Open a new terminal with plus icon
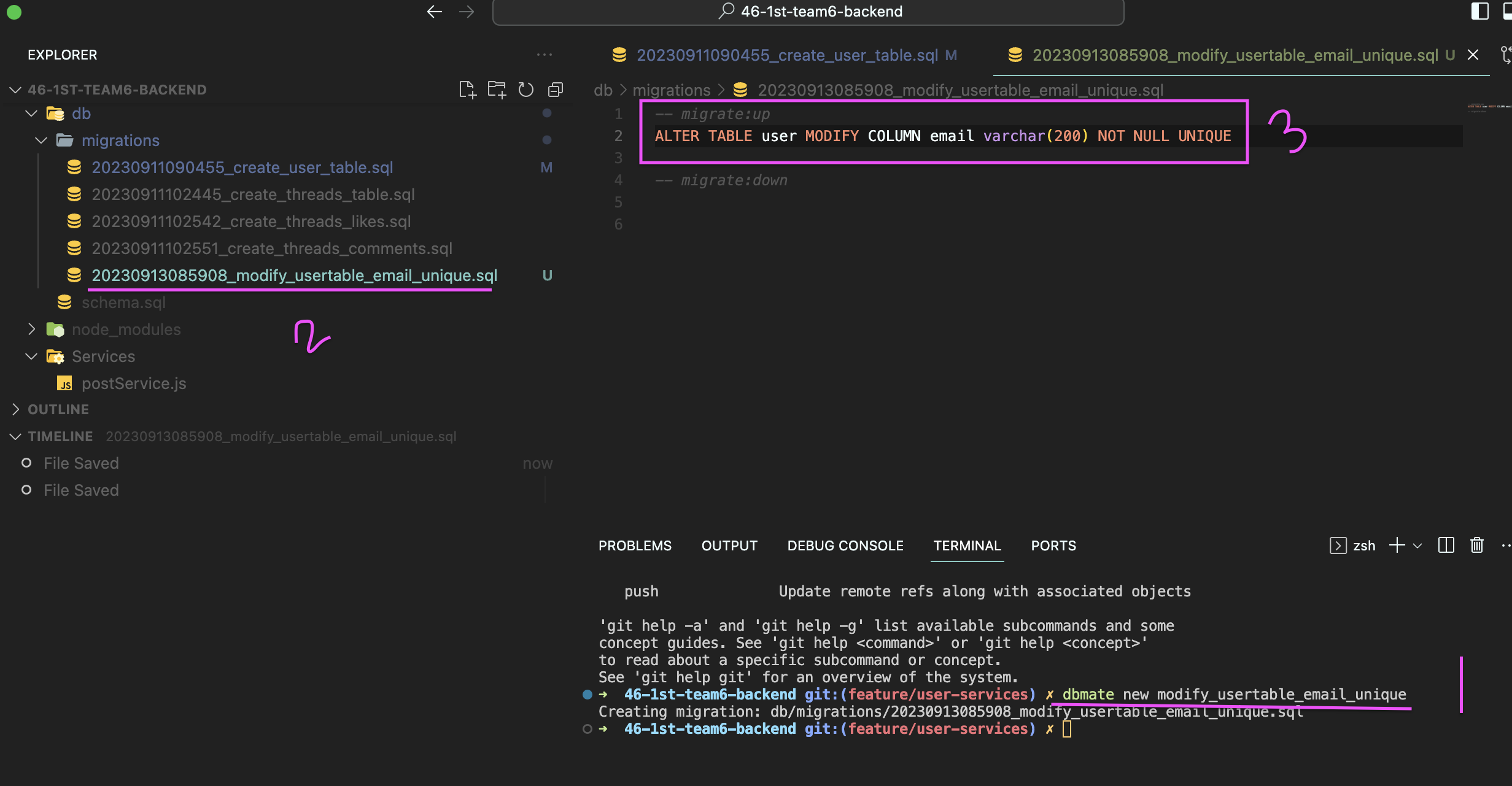1512x786 pixels. [1397, 545]
